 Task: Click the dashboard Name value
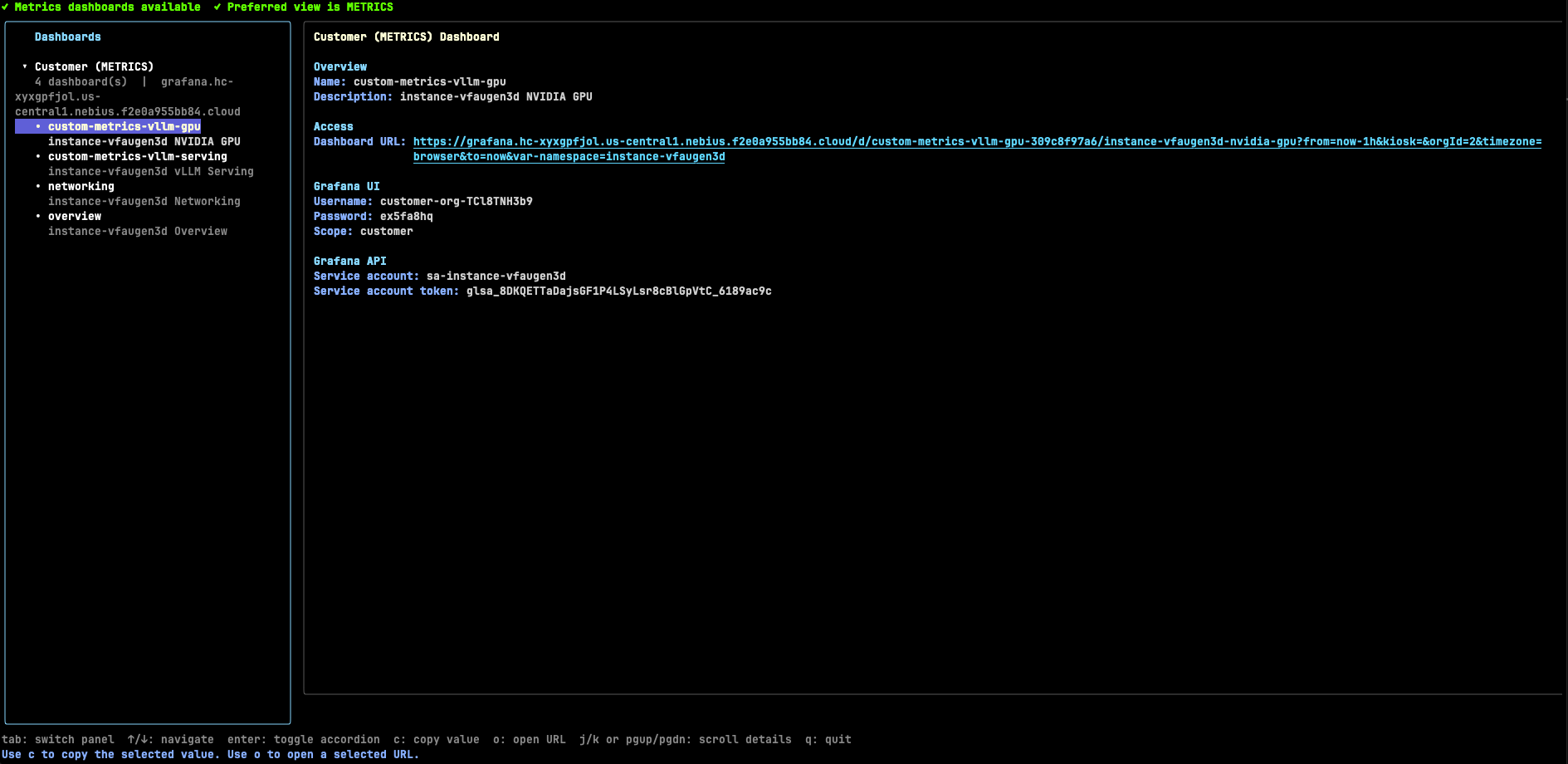tap(429, 81)
